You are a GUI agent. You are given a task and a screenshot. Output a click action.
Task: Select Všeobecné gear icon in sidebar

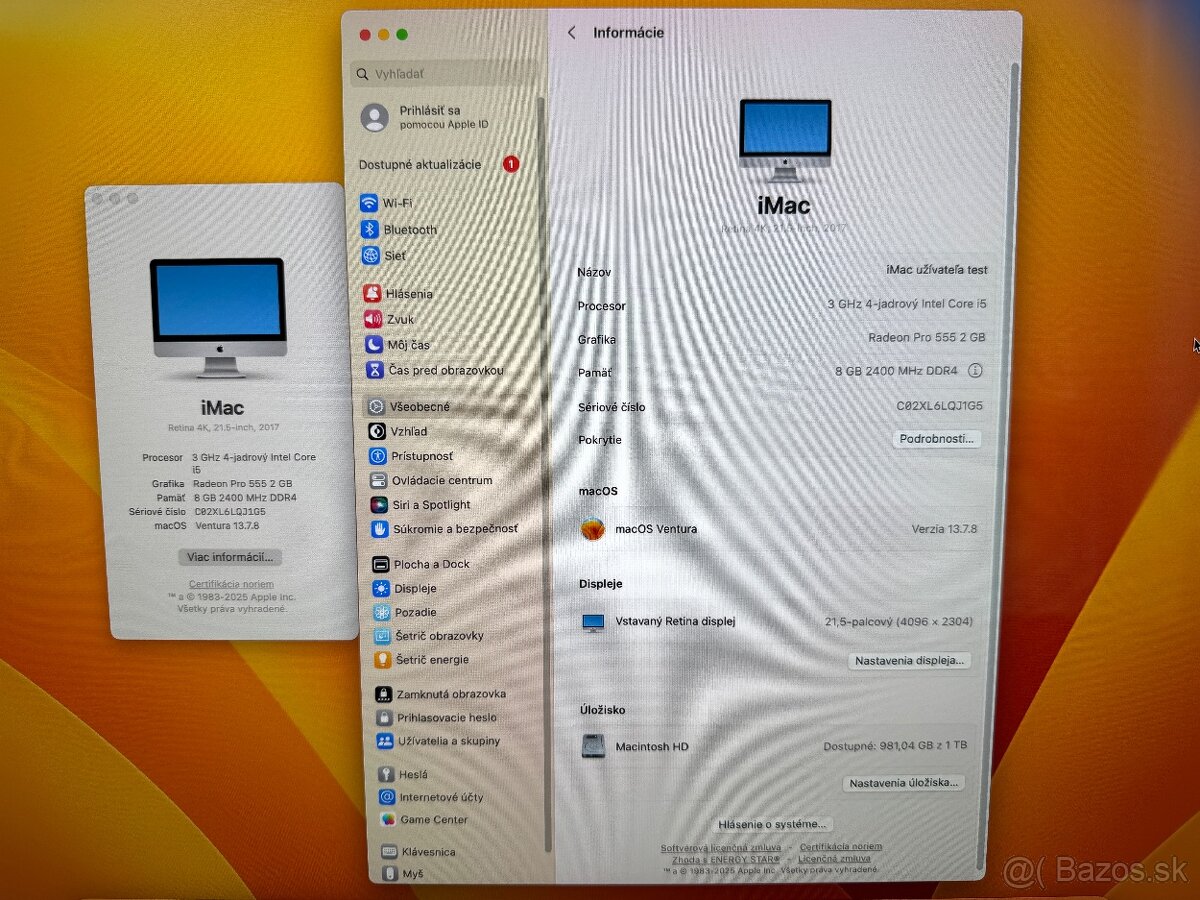(x=376, y=407)
